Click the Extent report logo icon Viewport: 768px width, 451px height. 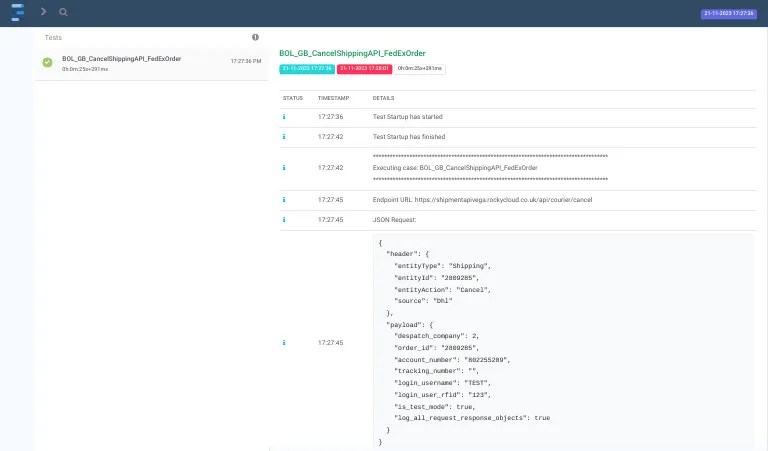(17, 12)
